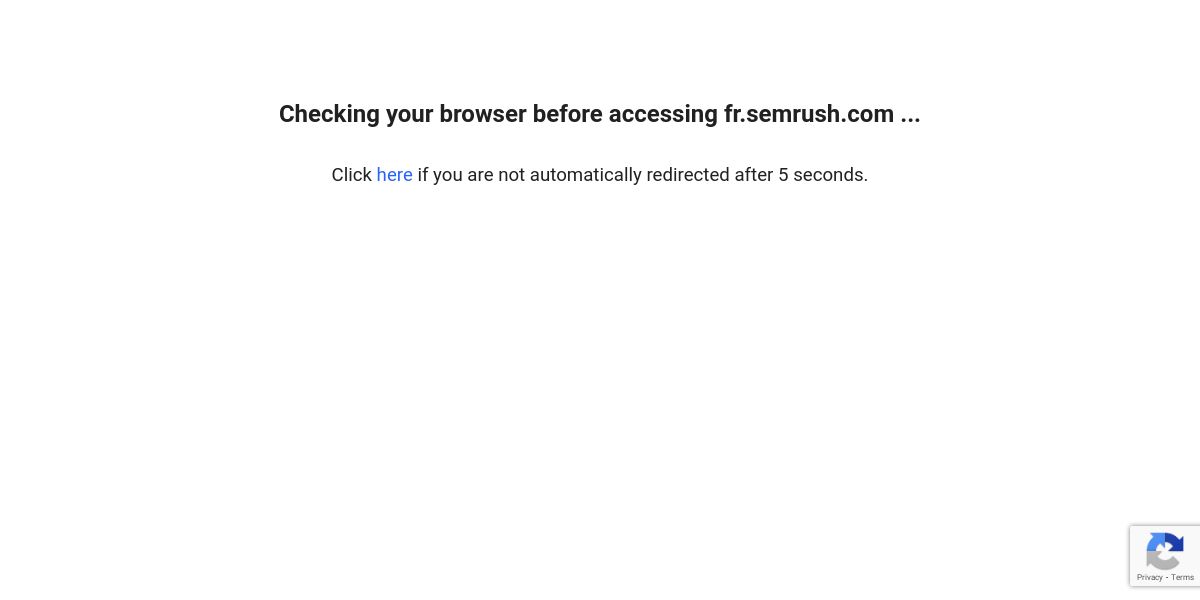1200x600 pixels.
Task: Open the reCAPTCHA Terms link
Action: [x=1183, y=578]
